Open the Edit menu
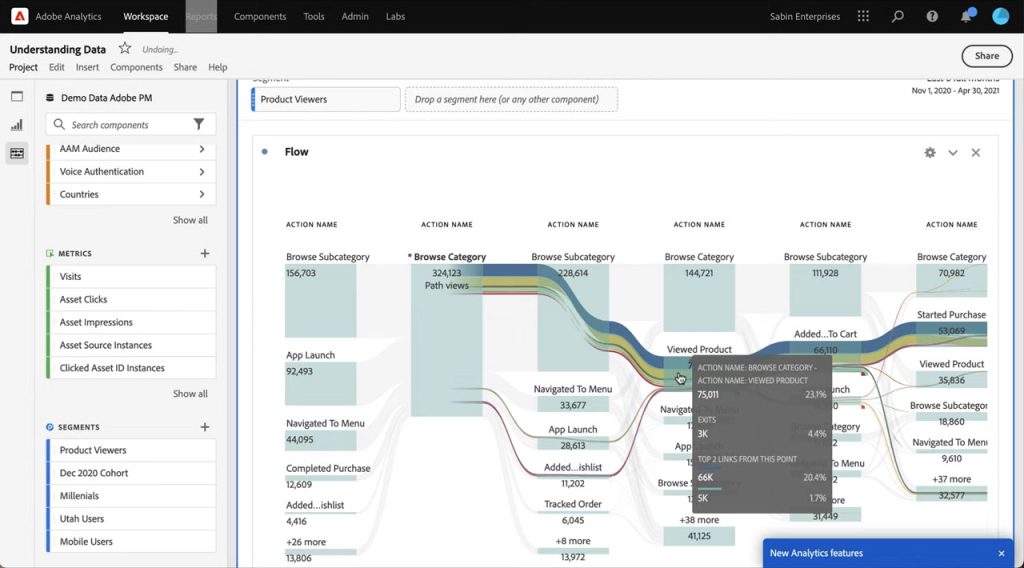This screenshot has width=1024, height=568. click(57, 67)
